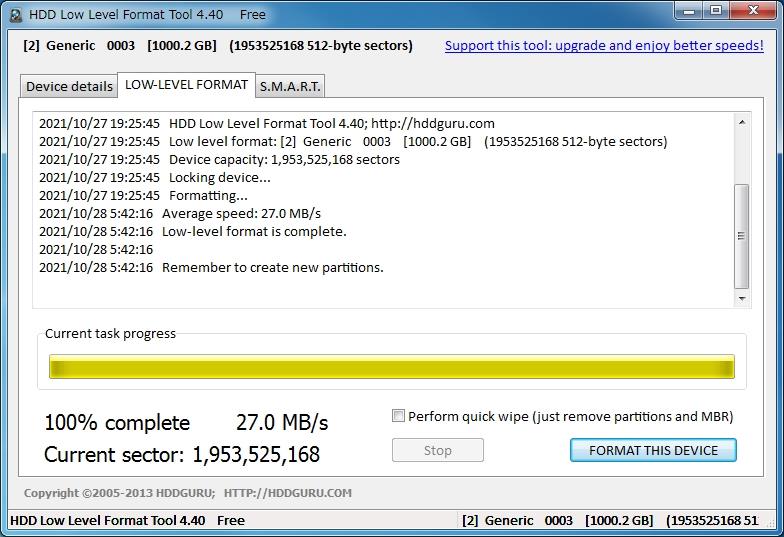Open the Device details tab
The width and height of the screenshot is (784, 537).
[69, 86]
